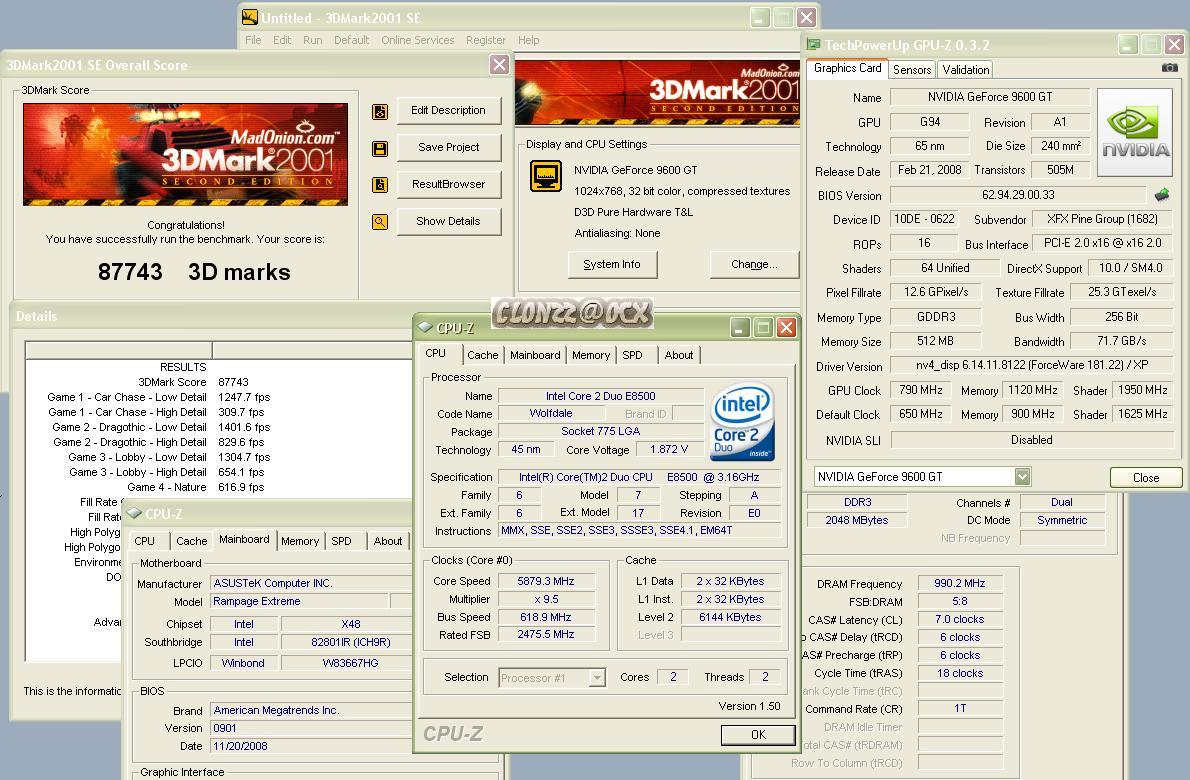
Task: Click the Game 4 - Nature result row
Action: coord(196,487)
